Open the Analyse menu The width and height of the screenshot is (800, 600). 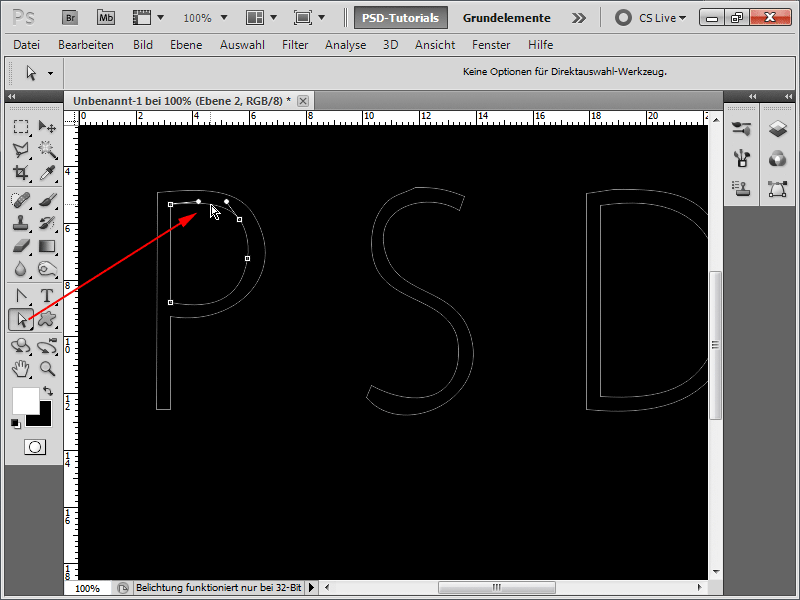[x=345, y=45]
